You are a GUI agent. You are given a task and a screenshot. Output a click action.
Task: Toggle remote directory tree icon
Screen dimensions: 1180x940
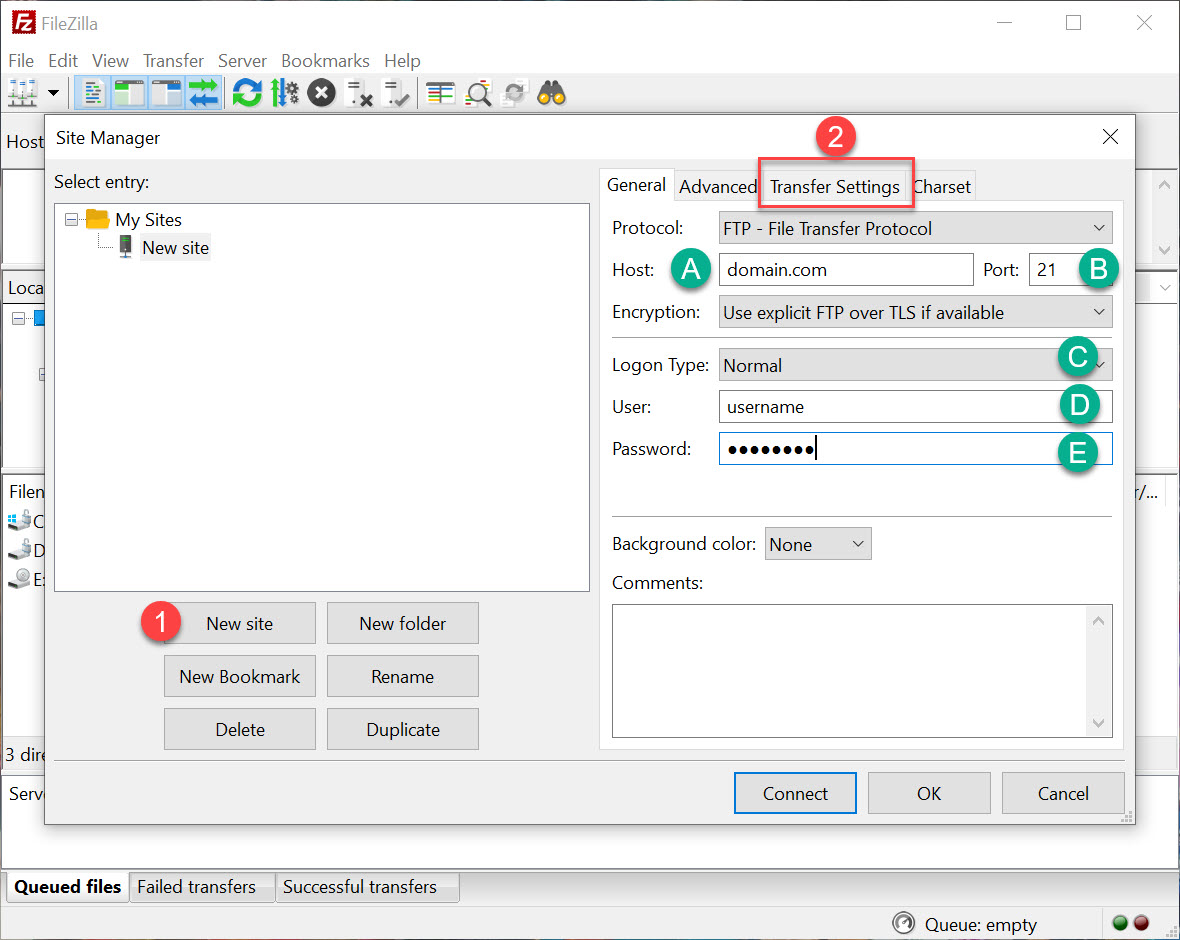tap(166, 93)
